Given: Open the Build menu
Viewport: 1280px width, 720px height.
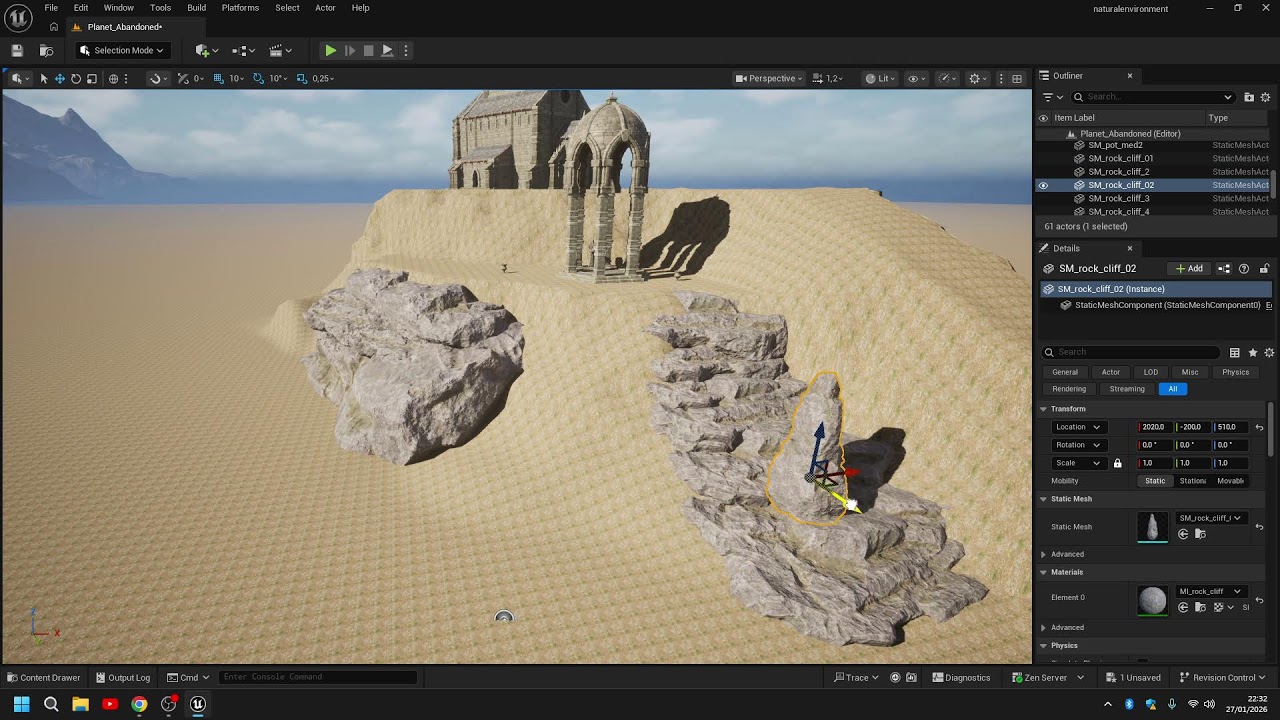Looking at the screenshot, I should (197, 8).
